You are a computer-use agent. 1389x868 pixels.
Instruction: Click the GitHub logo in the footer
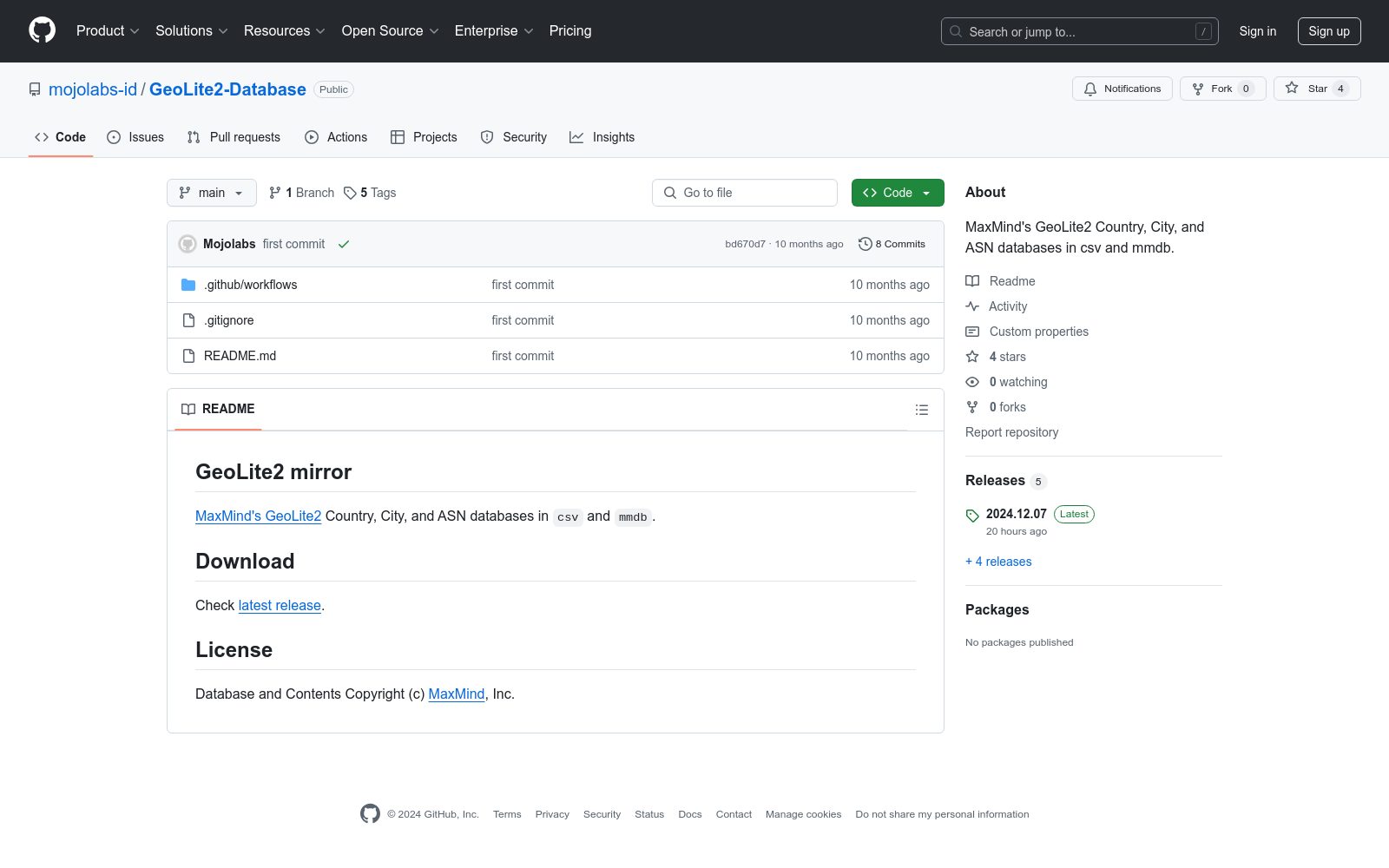[x=370, y=813]
